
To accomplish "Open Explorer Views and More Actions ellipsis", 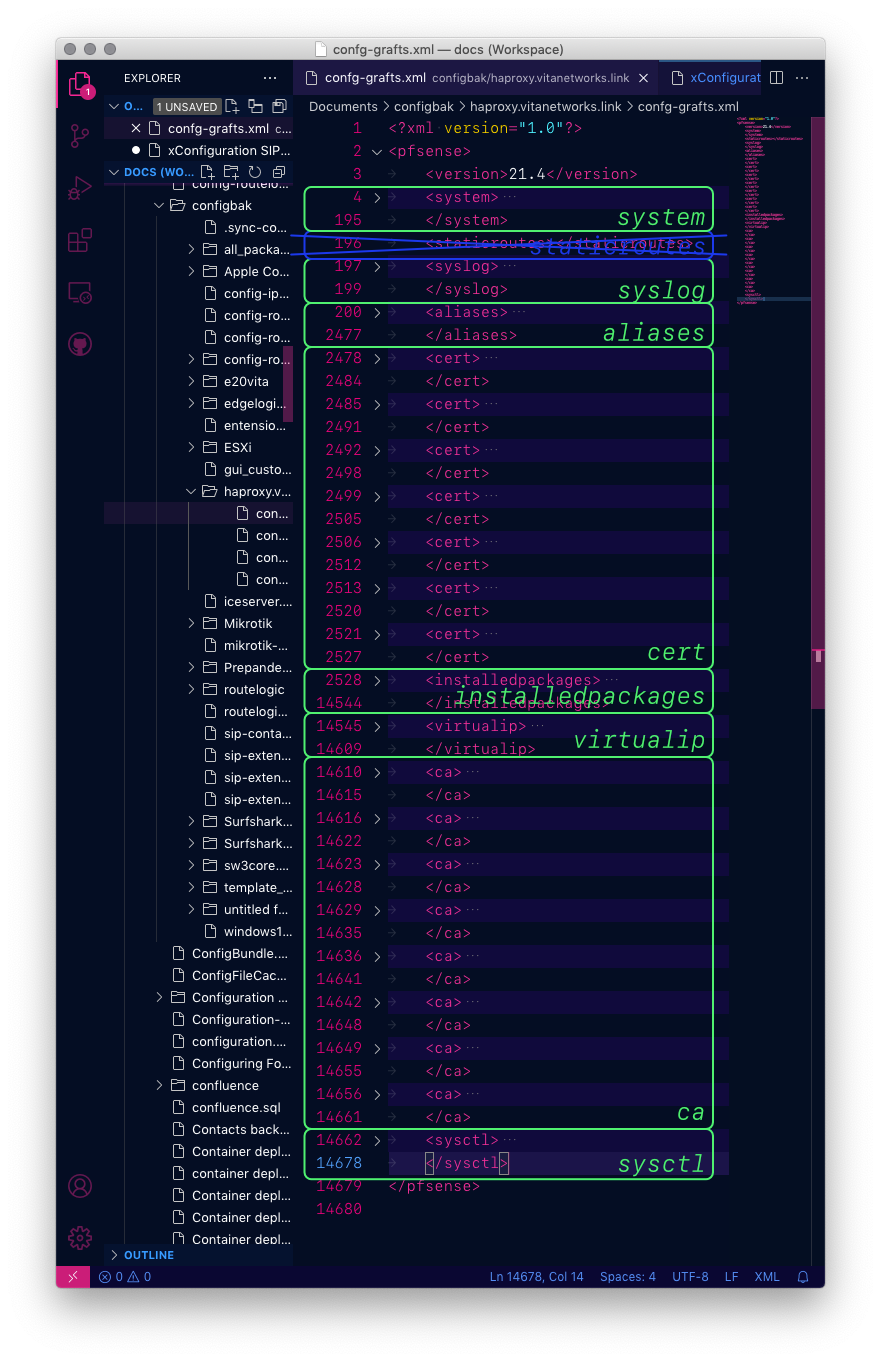I will coord(270,78).
